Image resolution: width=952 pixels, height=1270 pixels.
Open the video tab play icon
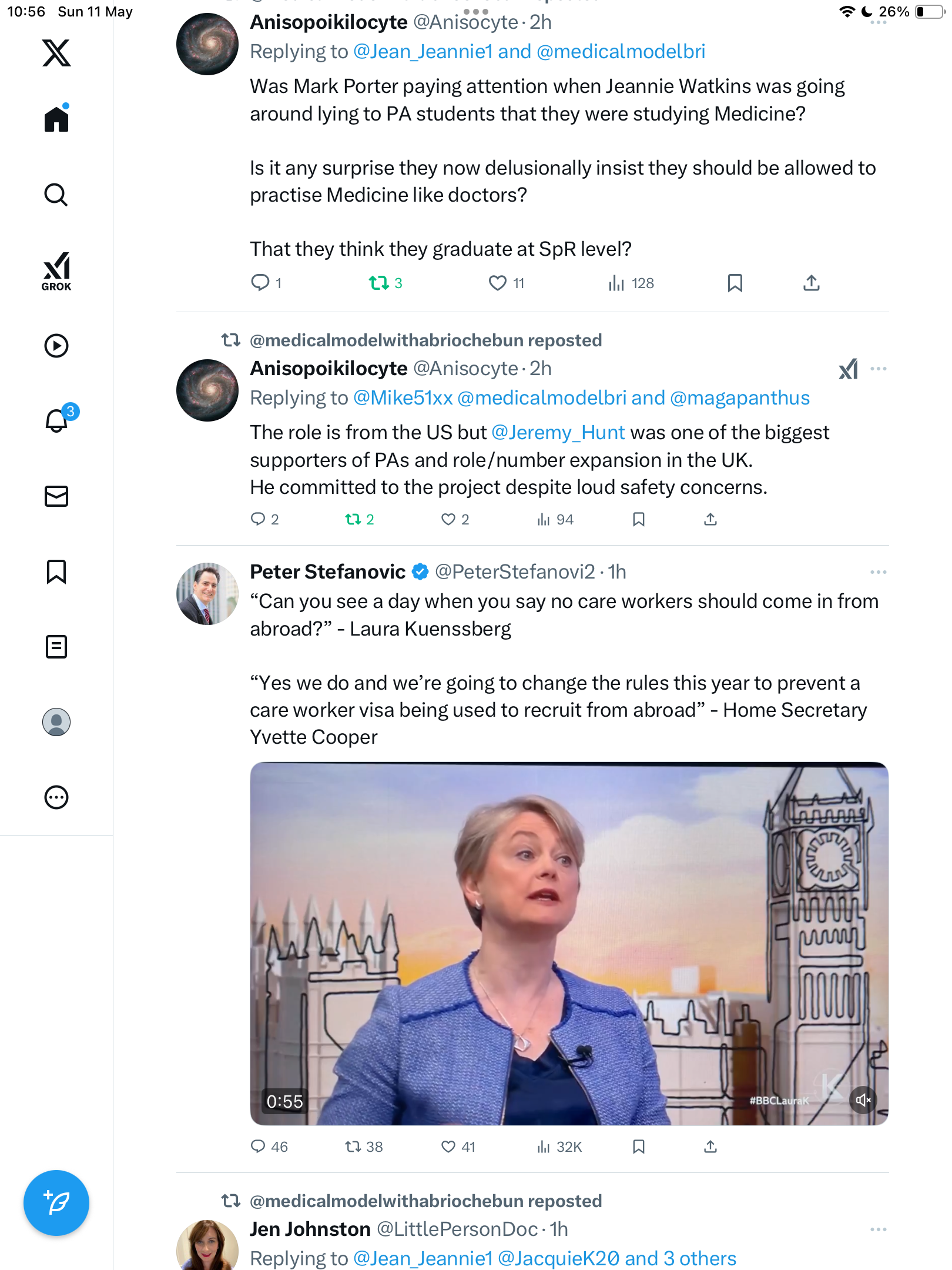click(x=56, y=346)
